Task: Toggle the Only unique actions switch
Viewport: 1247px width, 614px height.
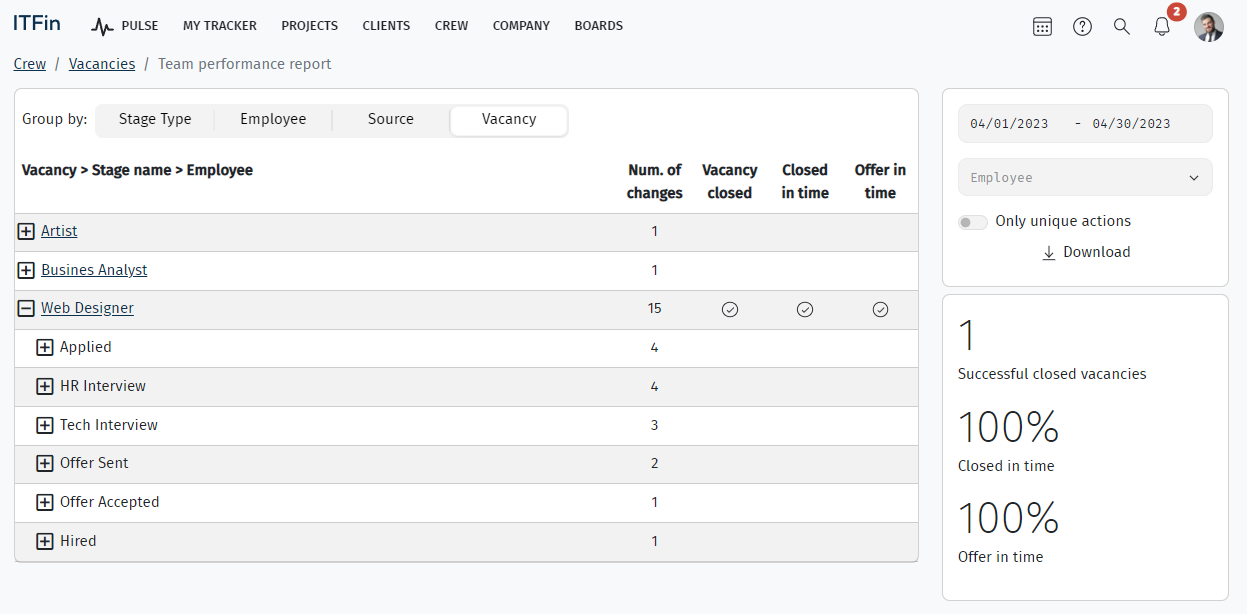Action: (973, 222)
